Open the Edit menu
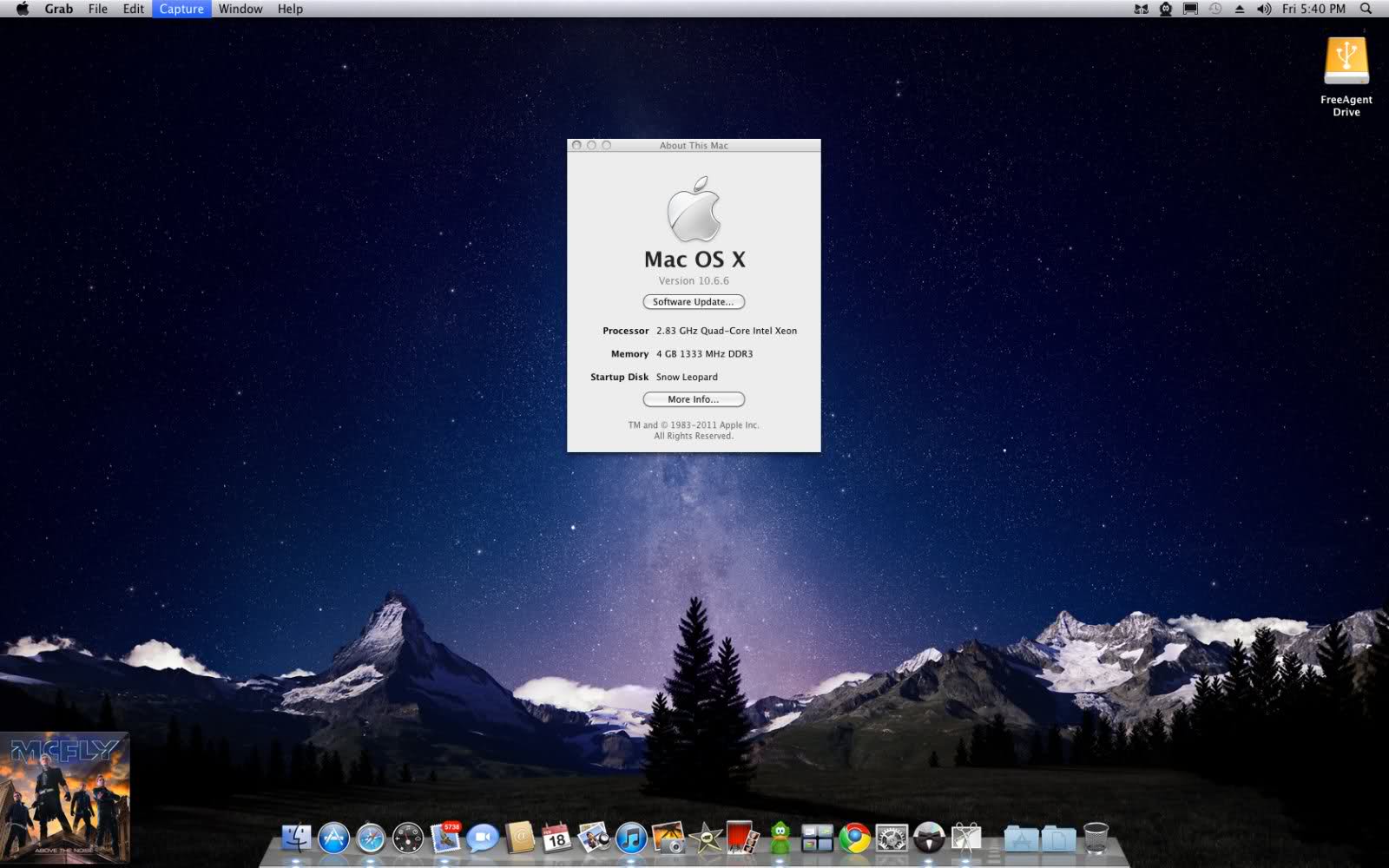The height and width of the screenshot is (868, 1389). [134, 9]
